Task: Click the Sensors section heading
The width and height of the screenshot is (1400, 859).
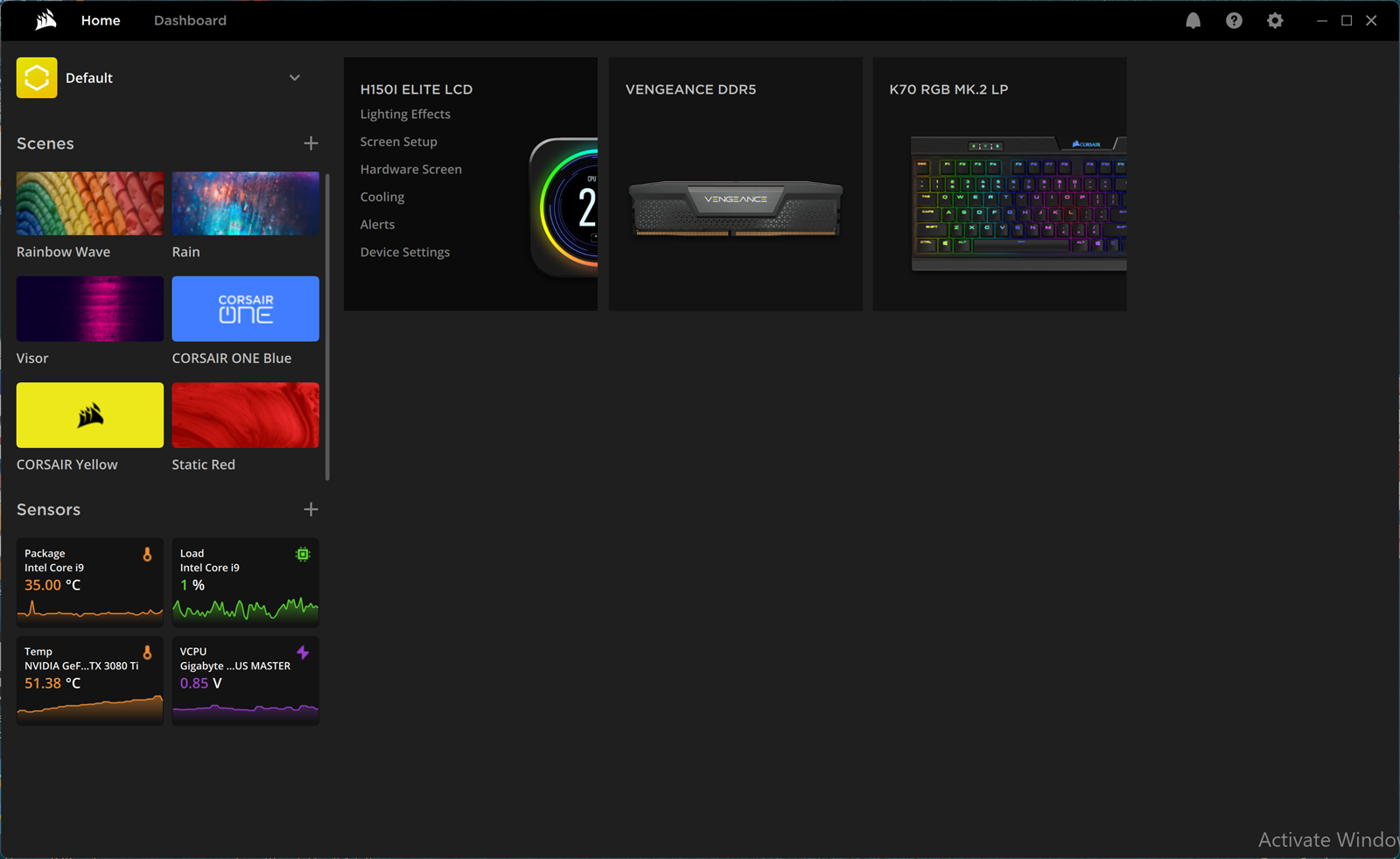Action: (x=48, y=509)
